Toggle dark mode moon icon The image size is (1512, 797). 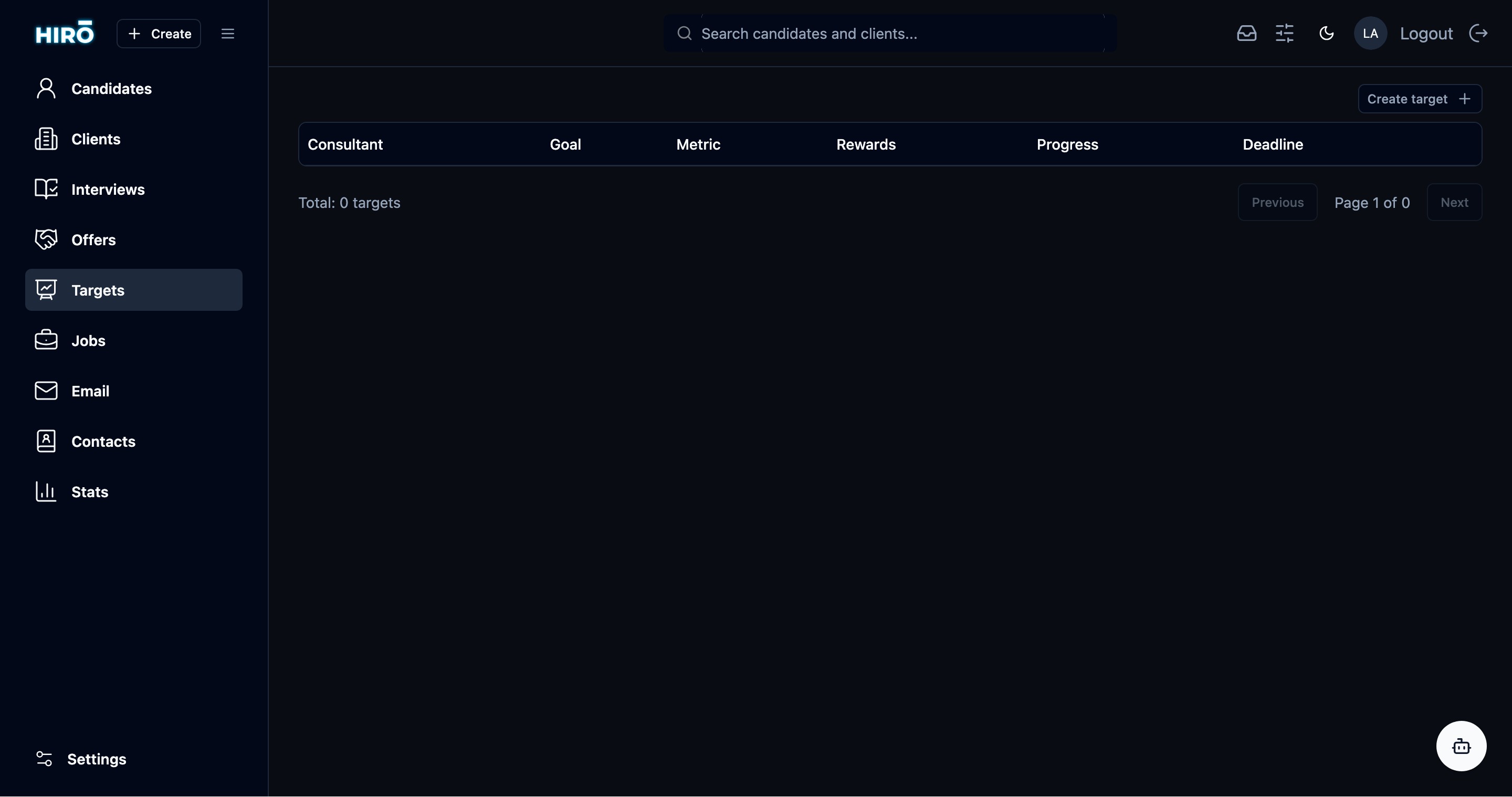click(1327, 34)
